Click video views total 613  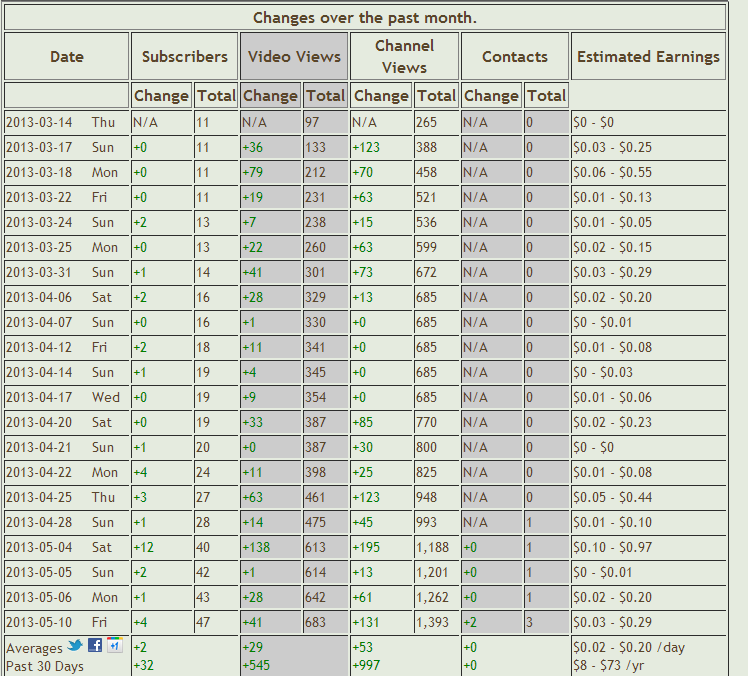pyautogui.click(x=315, y=547)
